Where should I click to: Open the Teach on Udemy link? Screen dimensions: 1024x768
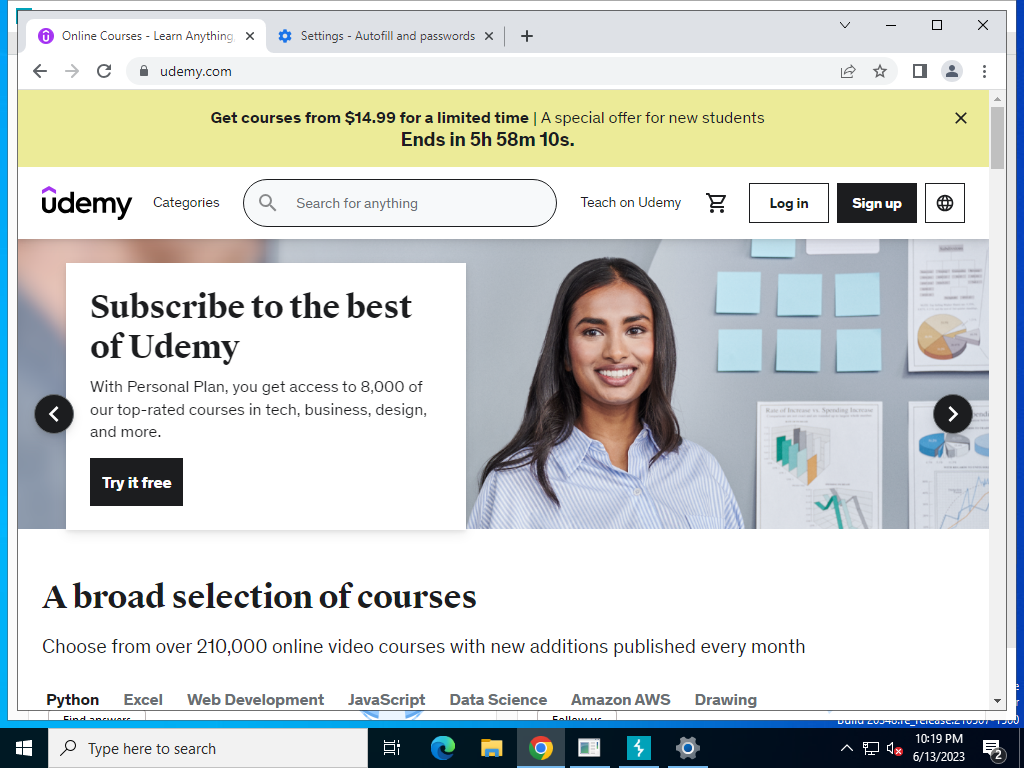(631, 202)
